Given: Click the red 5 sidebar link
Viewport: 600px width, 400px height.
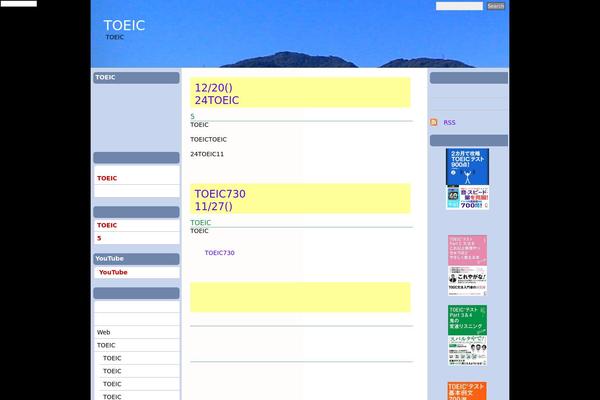Looking at the screenshot, I should 99,238.
